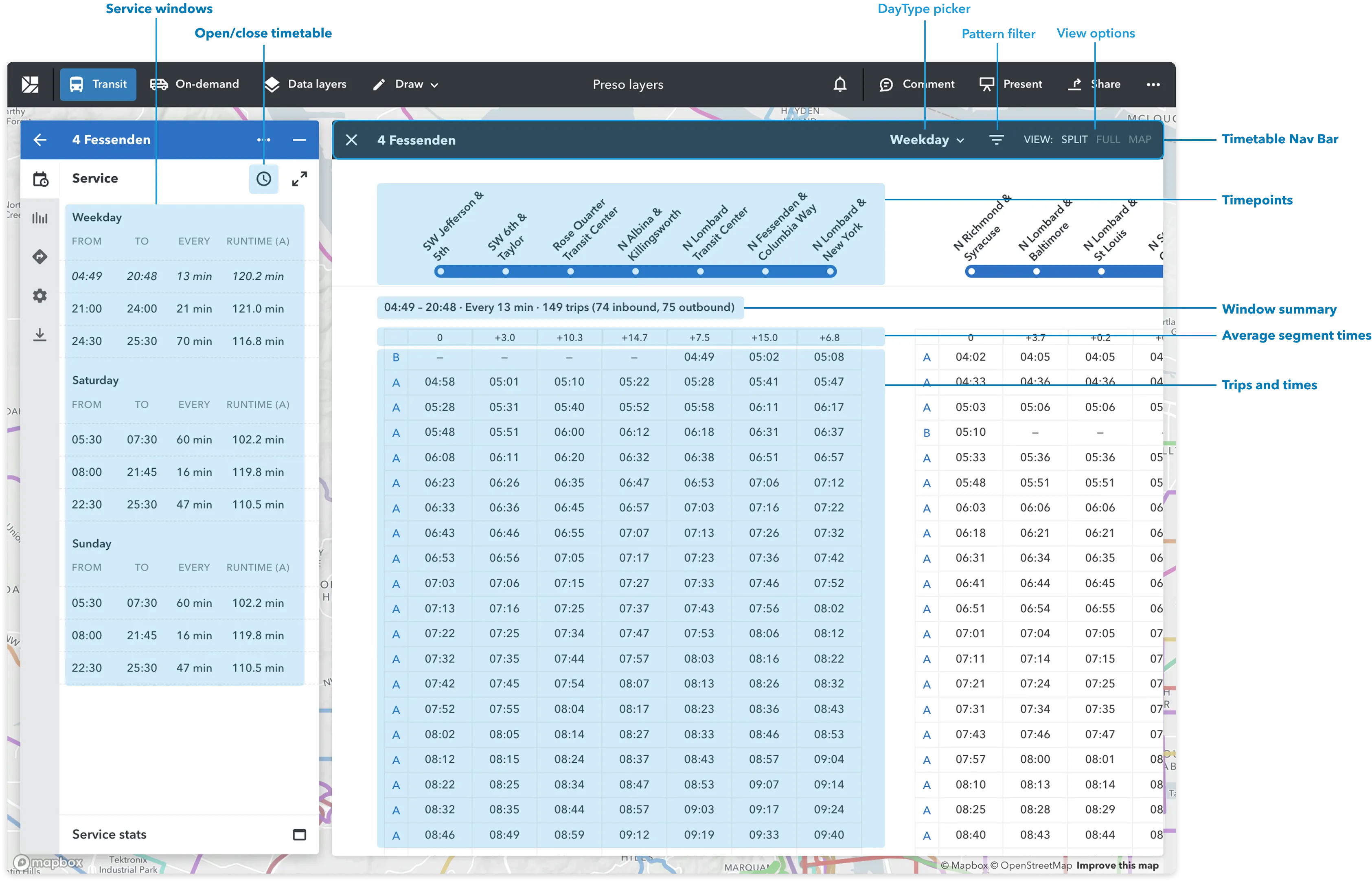Screen dimensions: 1372x882
Task: Open the settings gear sidebar icon
Action: 39,296
